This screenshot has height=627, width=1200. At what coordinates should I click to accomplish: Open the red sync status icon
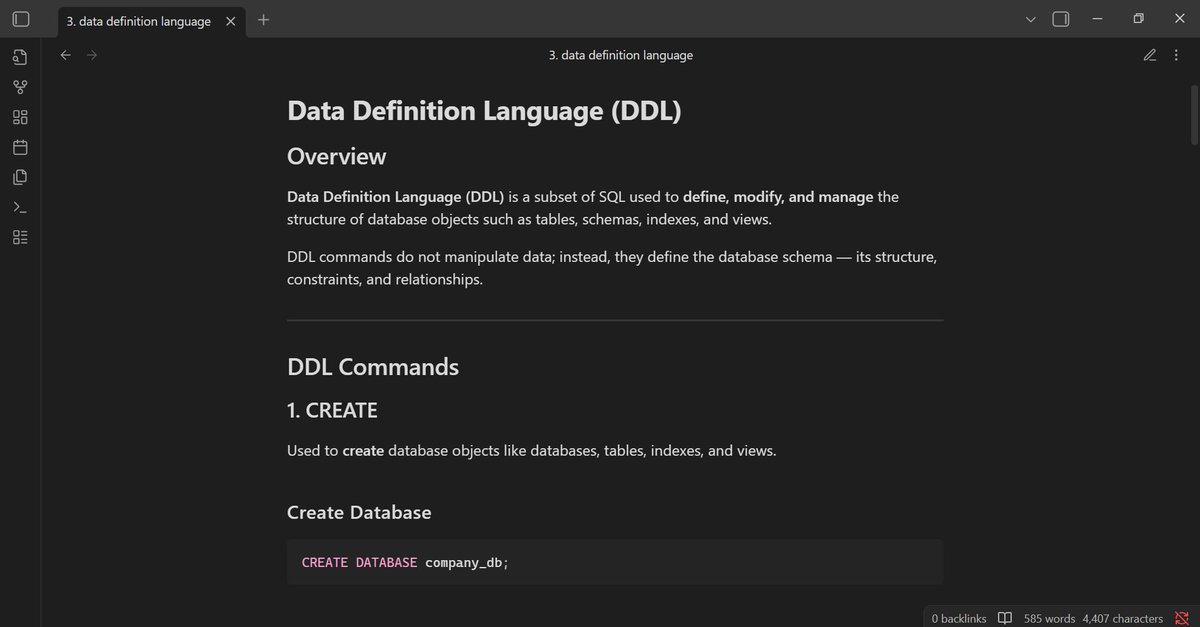pyautogui.click(x=1181, y=618)
